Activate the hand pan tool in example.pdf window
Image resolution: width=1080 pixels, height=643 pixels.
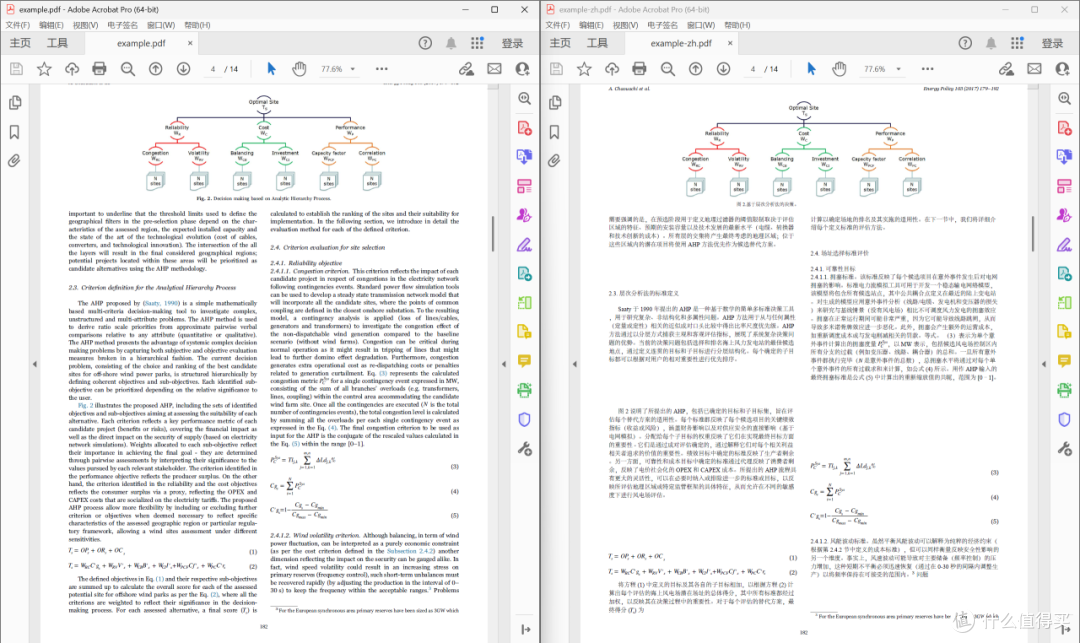coord(299,69)
